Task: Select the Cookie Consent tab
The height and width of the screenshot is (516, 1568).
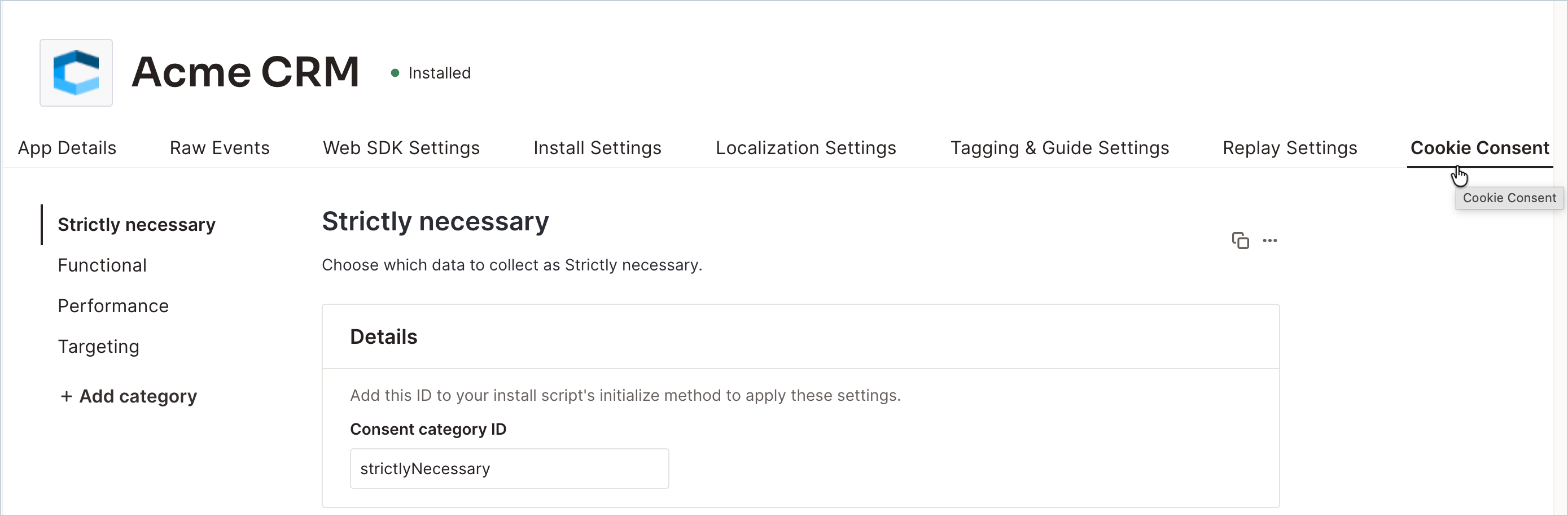Action: tap(1480, 148)
